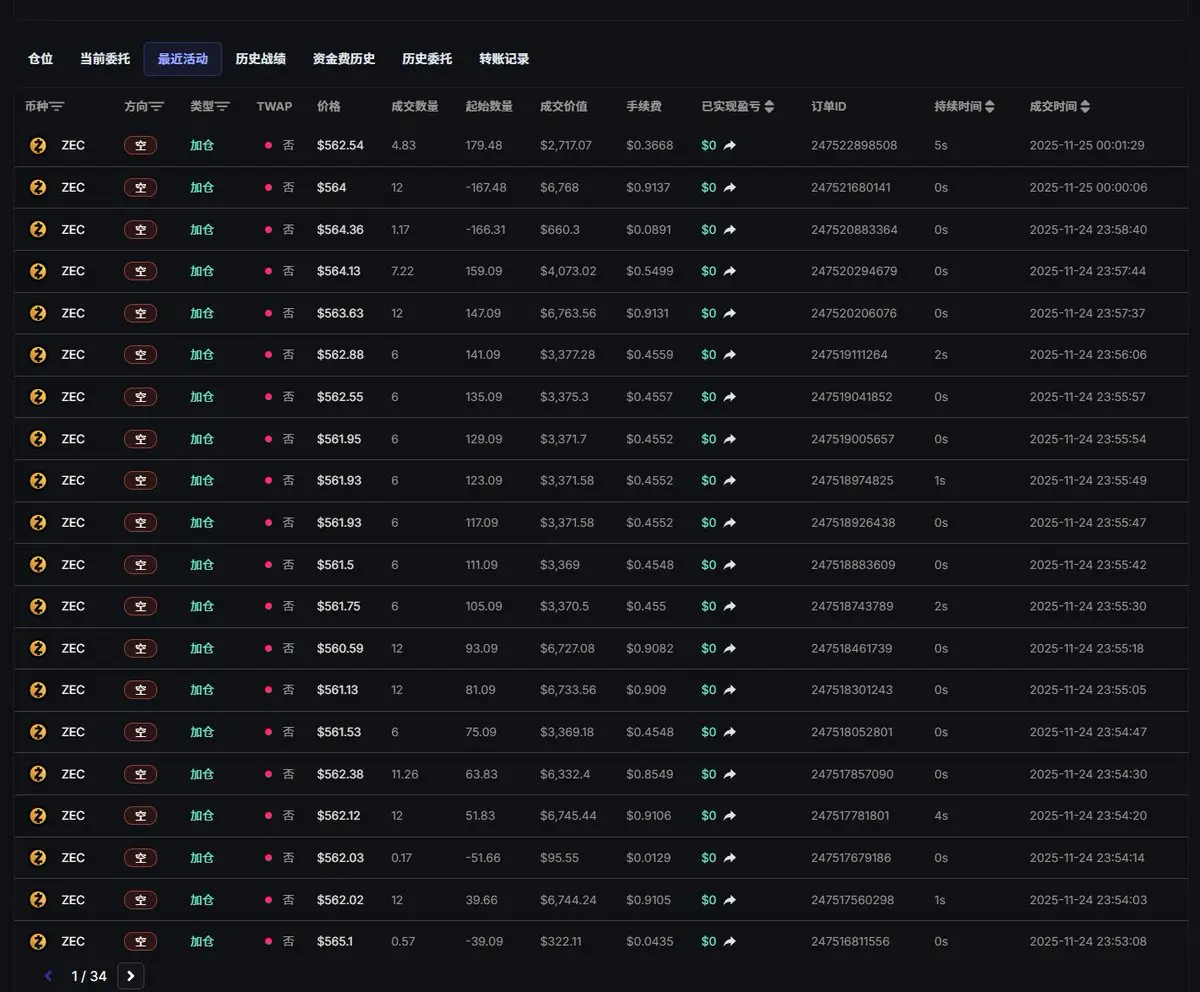Click the ZEC coin icon in the $560.59 row
This screenshot has height=992, width=1200.
pyautogui.click(x=38, y=648)
